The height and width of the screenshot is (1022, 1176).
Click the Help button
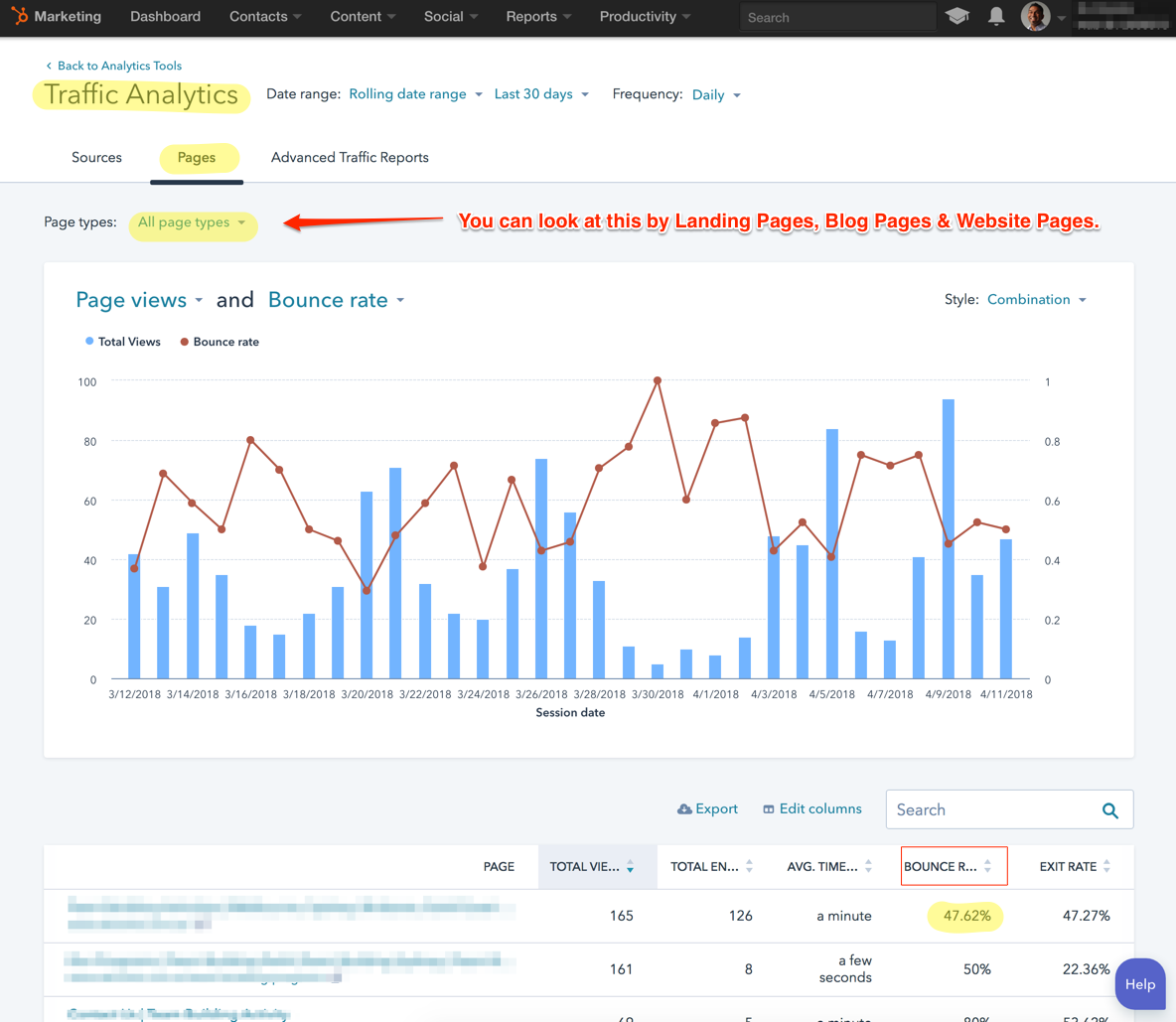tap(1139, 983)
